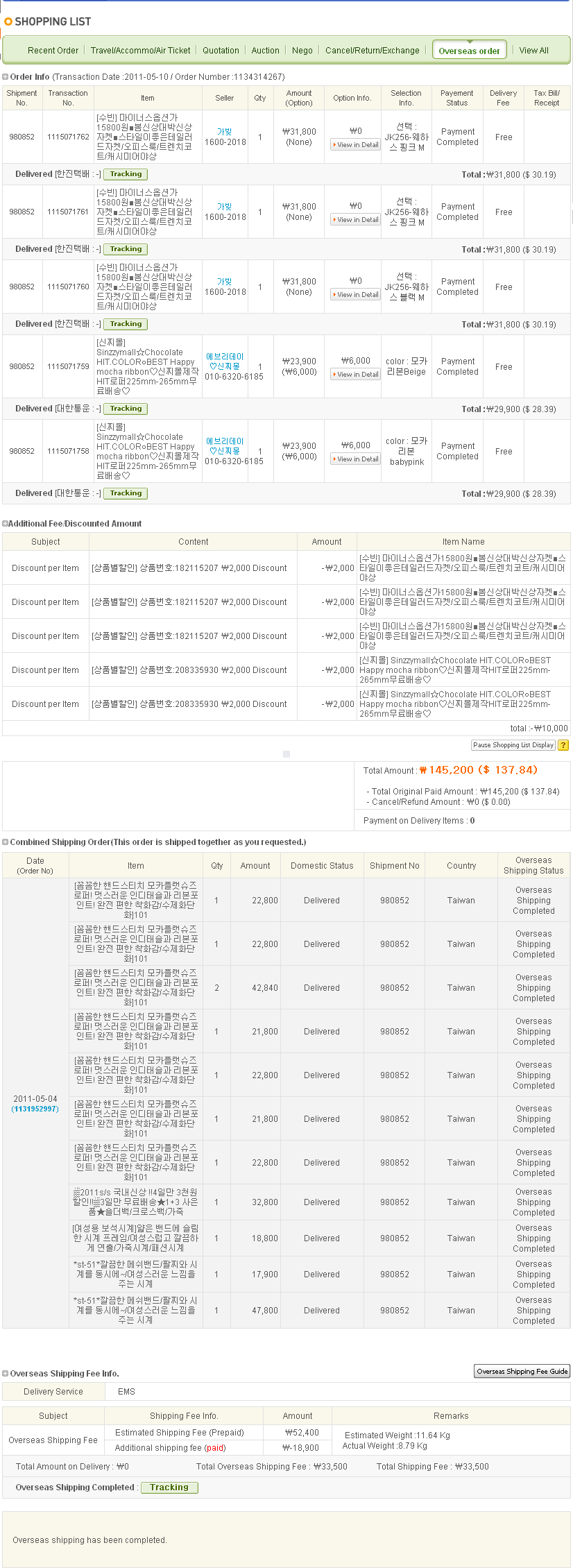The image size is (573, 1568).
Task: Click the ₩-18,900 additional shipping fee amount
Action: coord(300,1448)
